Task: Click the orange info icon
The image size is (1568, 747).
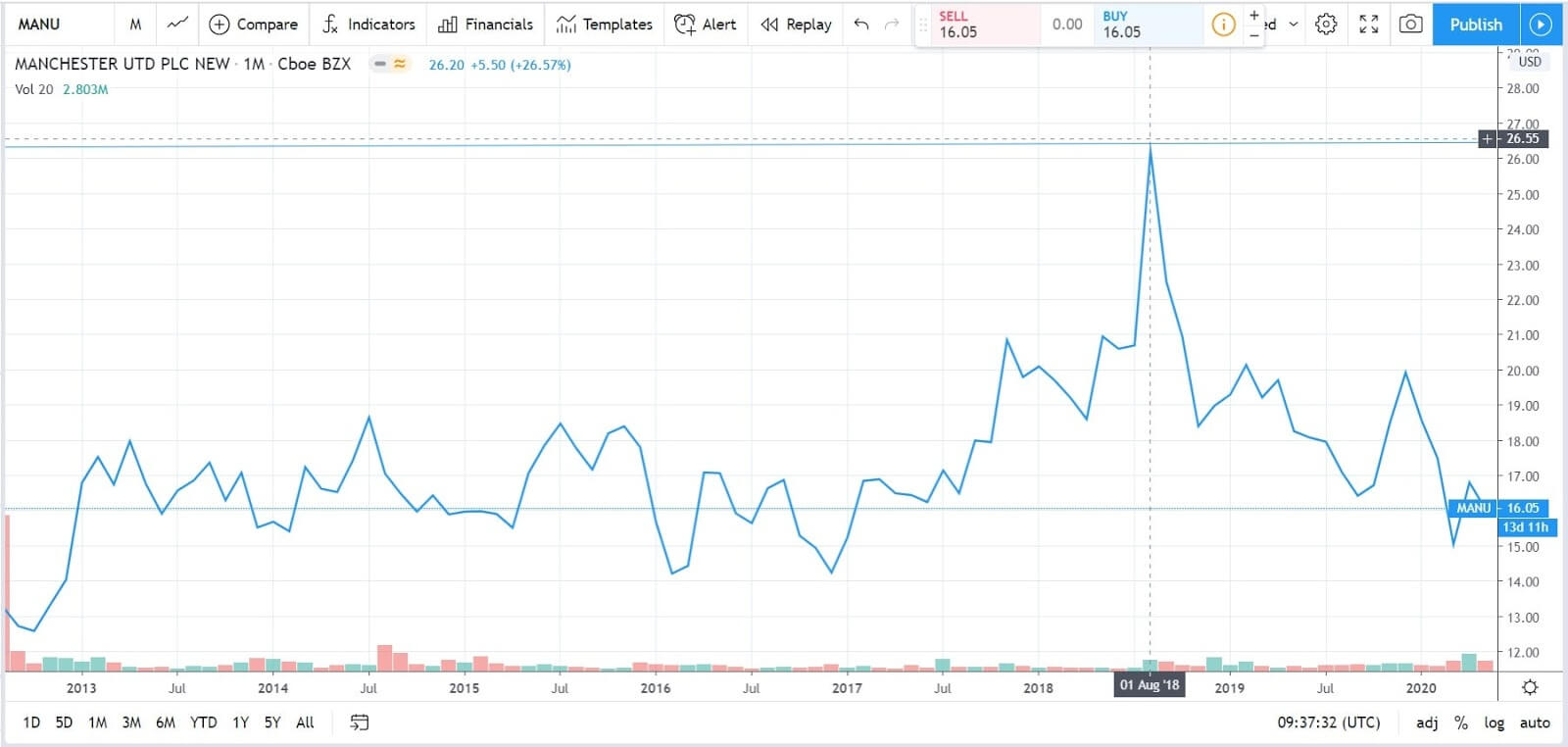Action: [1223, 25]
